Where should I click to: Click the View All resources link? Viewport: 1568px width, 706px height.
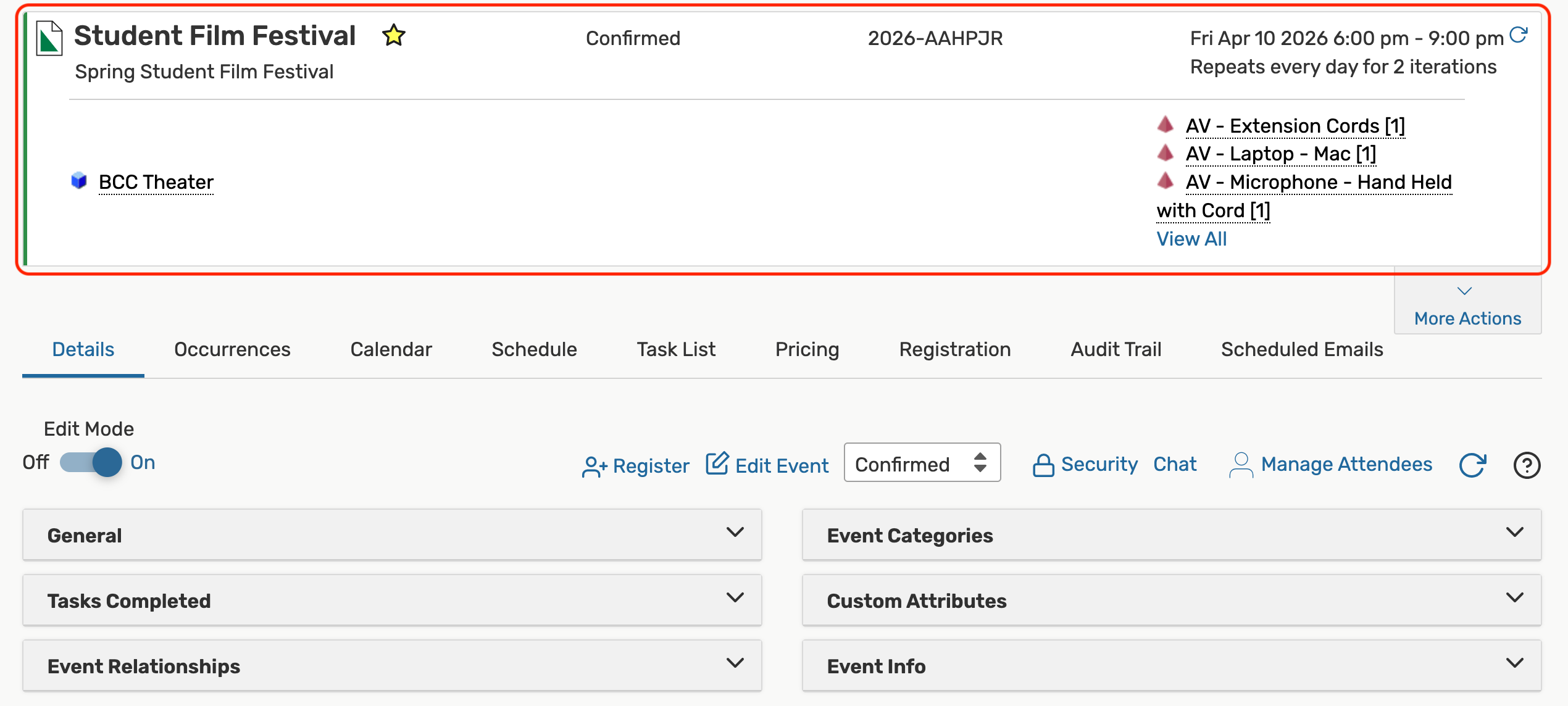tap(1191, 239)
